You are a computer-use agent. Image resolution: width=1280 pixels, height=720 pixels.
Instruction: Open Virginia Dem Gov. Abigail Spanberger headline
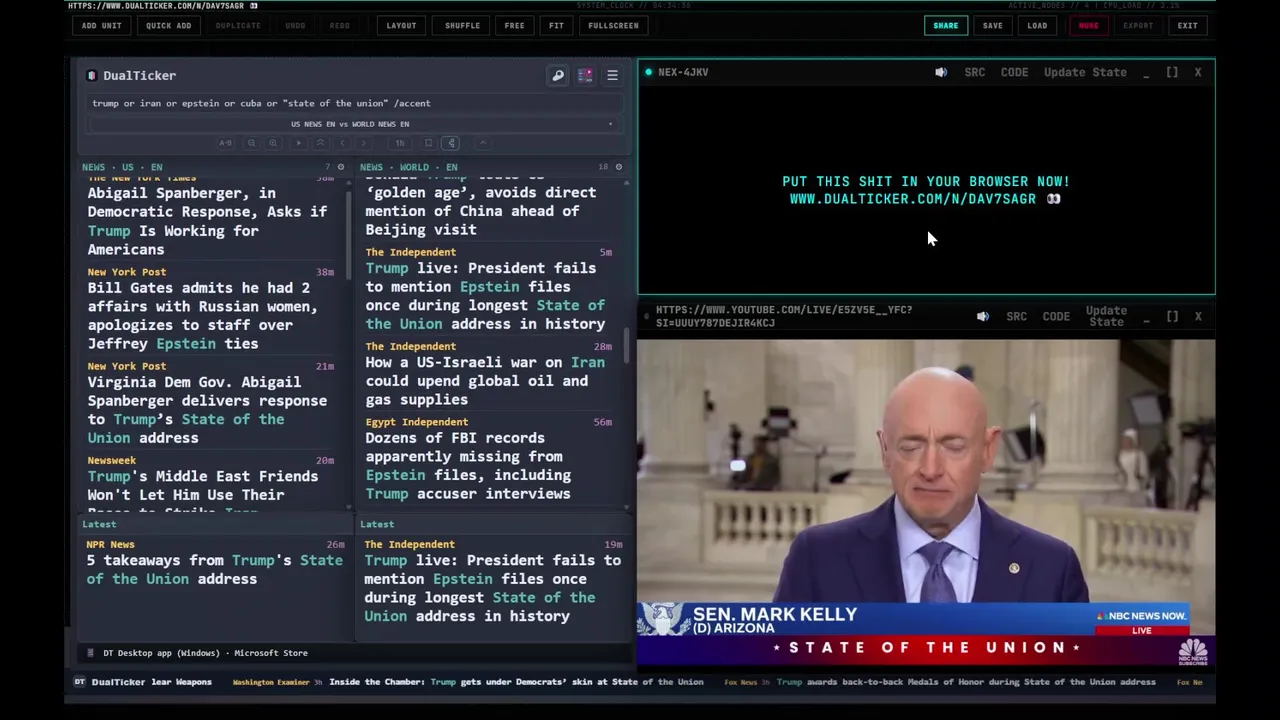pyautogui.click(x=207, y=409)
